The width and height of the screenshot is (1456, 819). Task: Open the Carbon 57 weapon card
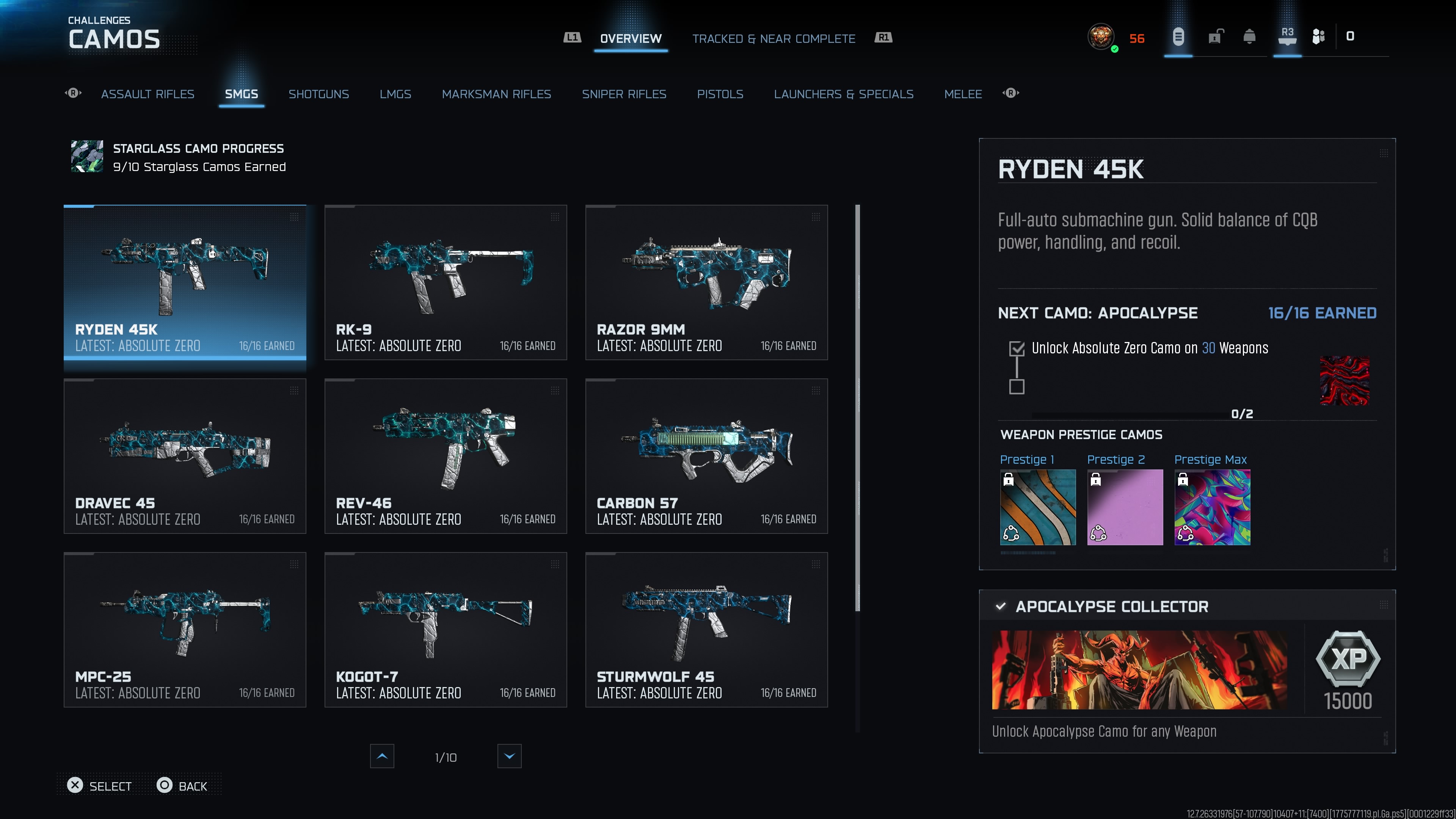tap(706, 456)
